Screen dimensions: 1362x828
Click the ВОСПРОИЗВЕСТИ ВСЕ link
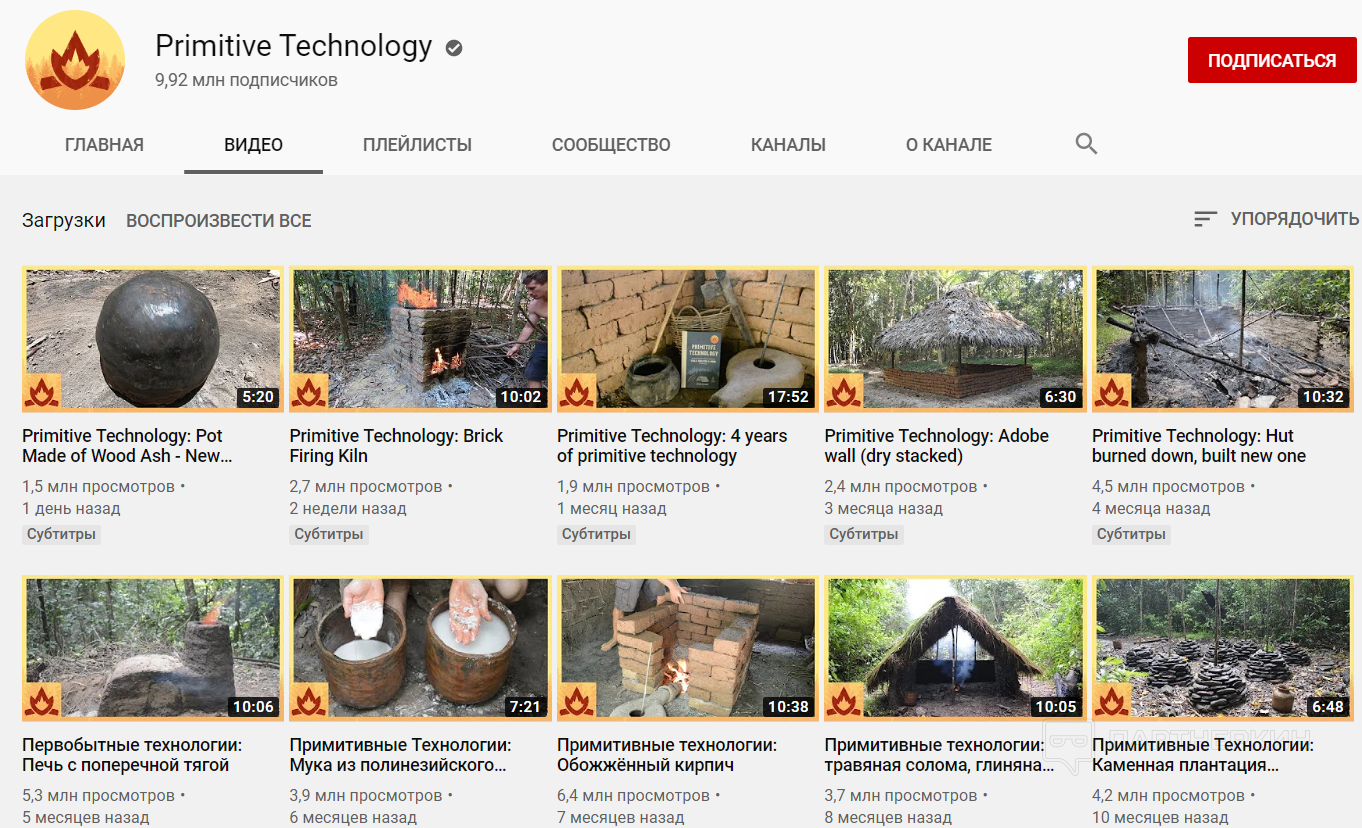coord(218,221)
